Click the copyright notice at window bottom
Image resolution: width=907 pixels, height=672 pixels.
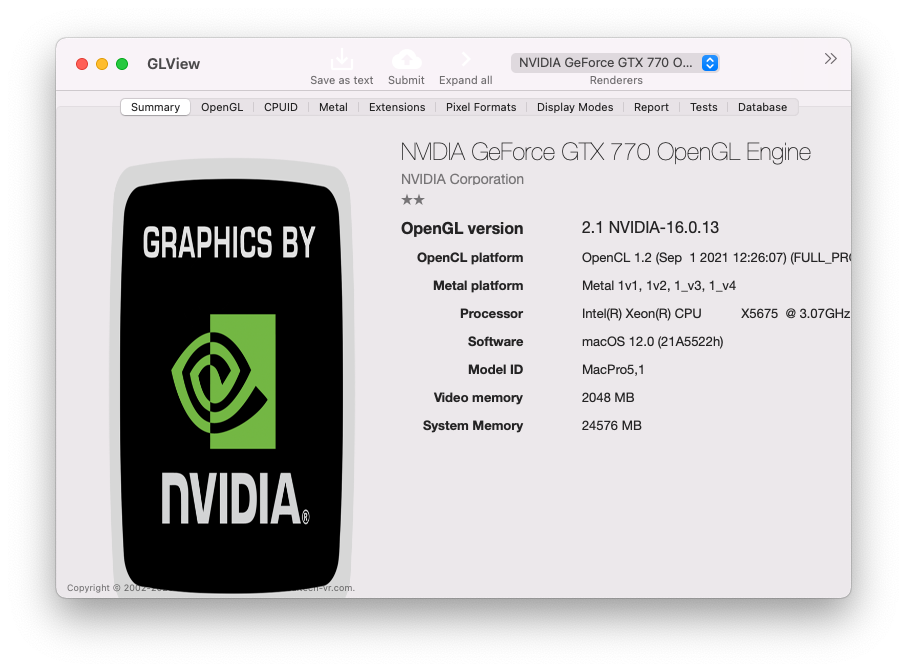coord(211,588)
